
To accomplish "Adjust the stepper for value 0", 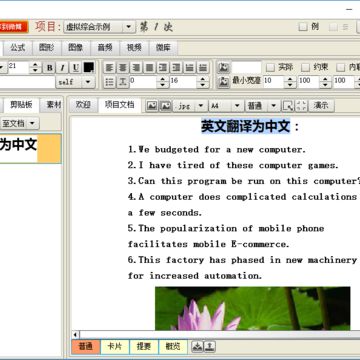I will (162, 82).
